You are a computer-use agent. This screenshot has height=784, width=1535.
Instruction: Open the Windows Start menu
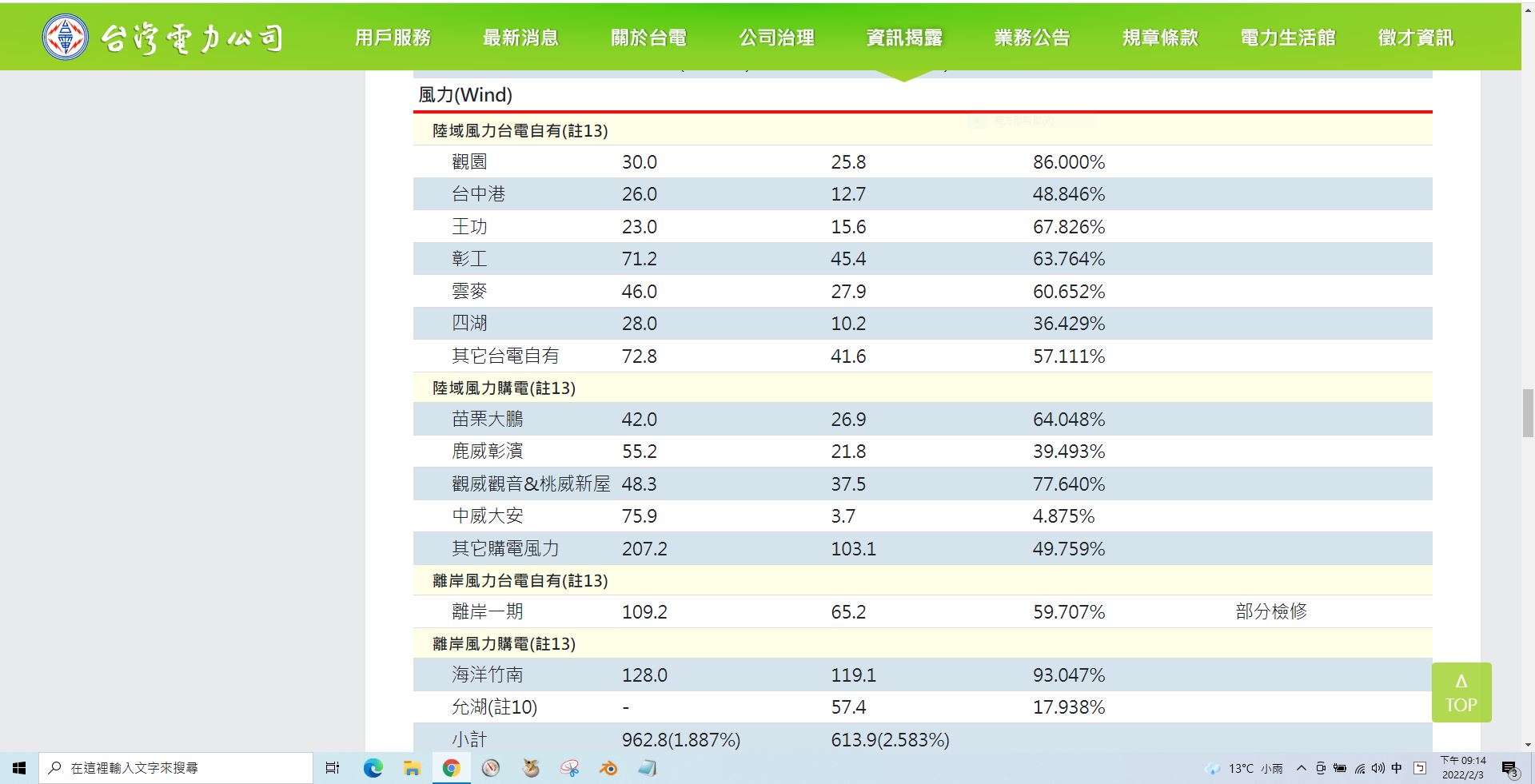19,768
